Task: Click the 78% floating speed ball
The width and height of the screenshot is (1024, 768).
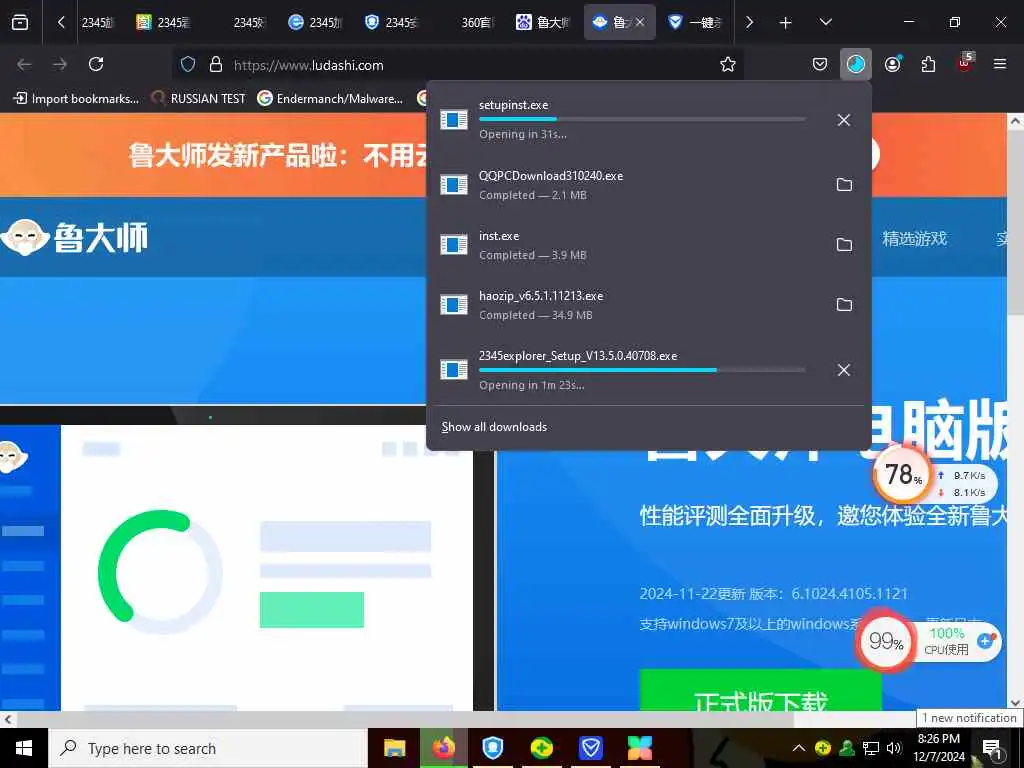Action: [x=903, y=475]
